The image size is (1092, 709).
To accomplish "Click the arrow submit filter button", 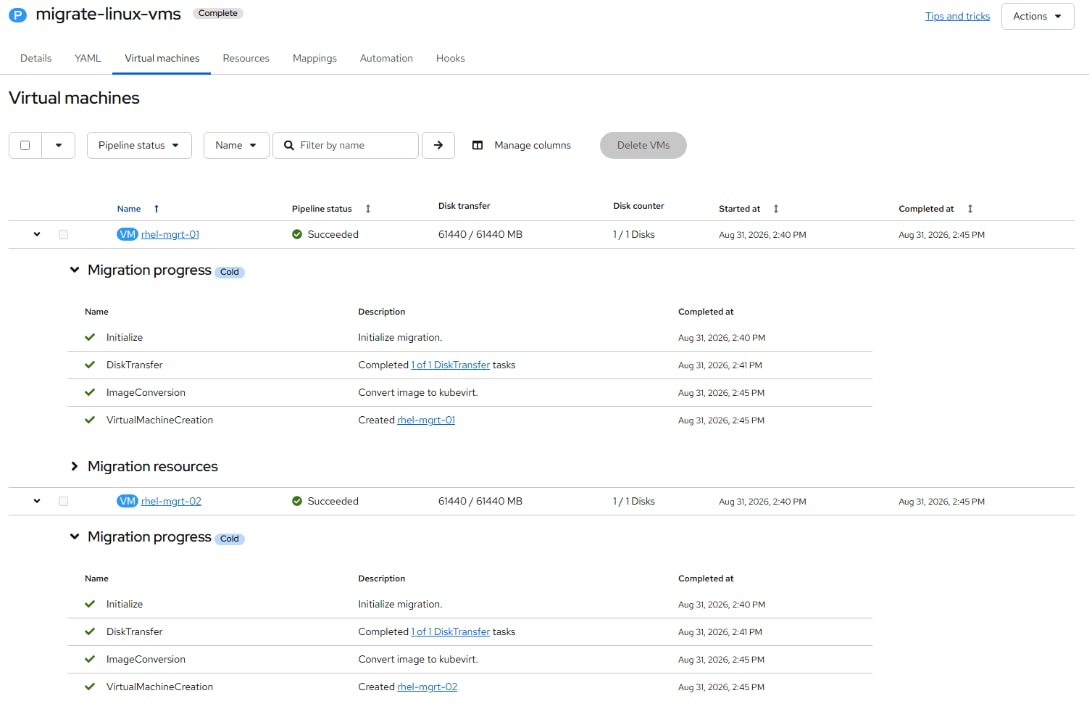I will pyautogui.click(x=438, y=146).
